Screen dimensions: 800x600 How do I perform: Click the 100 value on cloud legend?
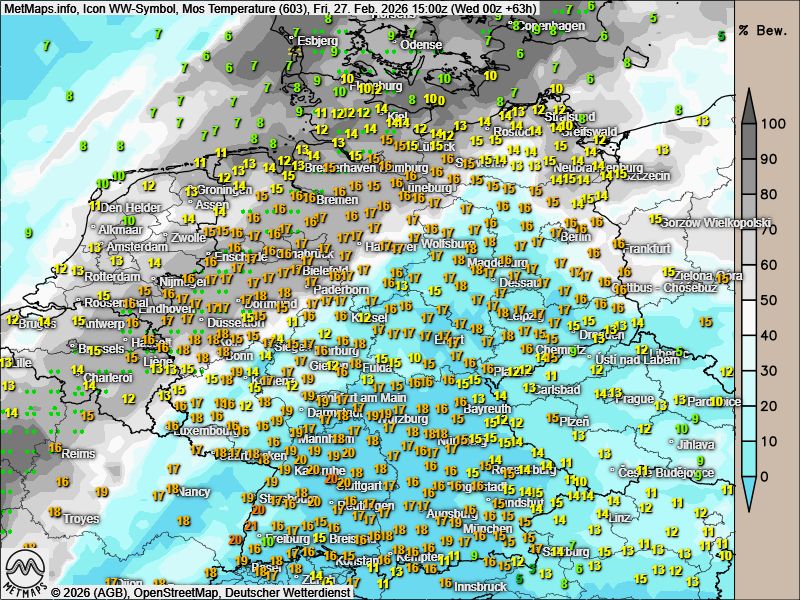[x=769, y=124]
